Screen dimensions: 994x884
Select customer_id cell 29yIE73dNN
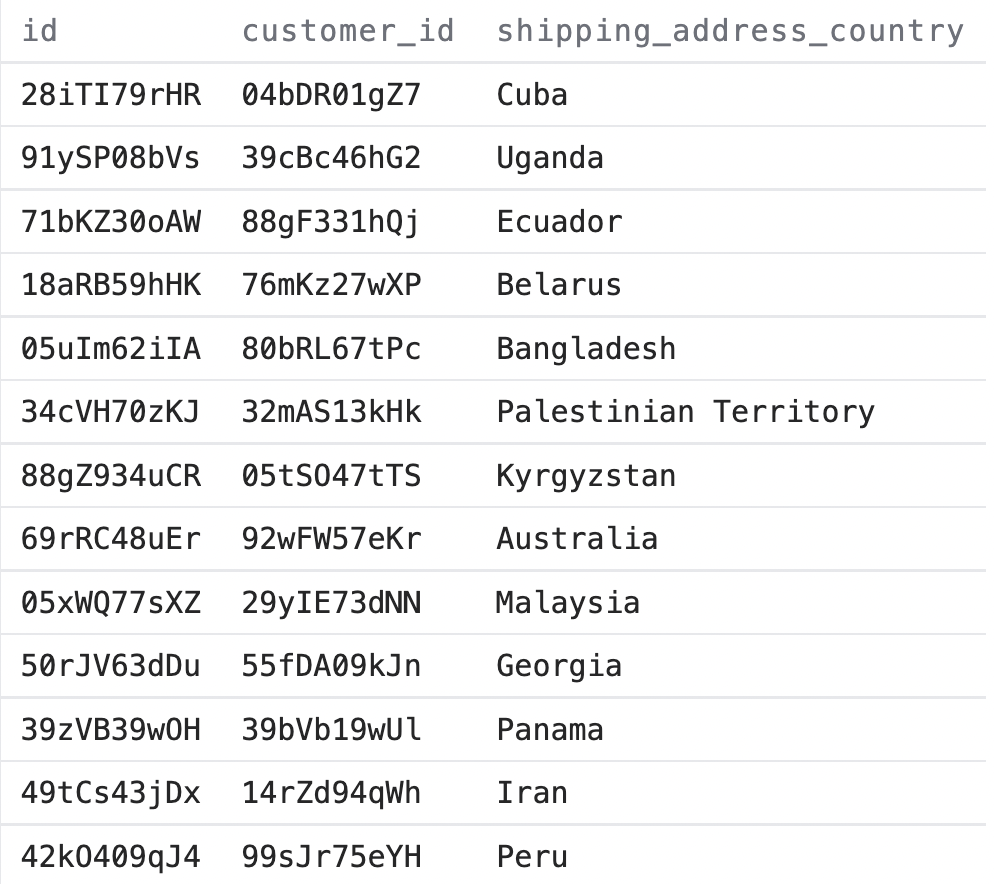tap(332, 603)
